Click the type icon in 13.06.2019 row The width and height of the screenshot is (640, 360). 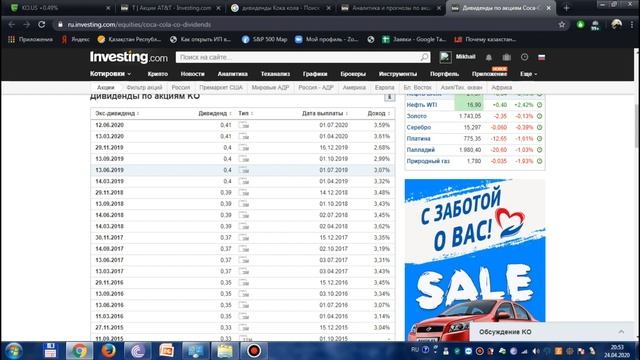[244, 170]
